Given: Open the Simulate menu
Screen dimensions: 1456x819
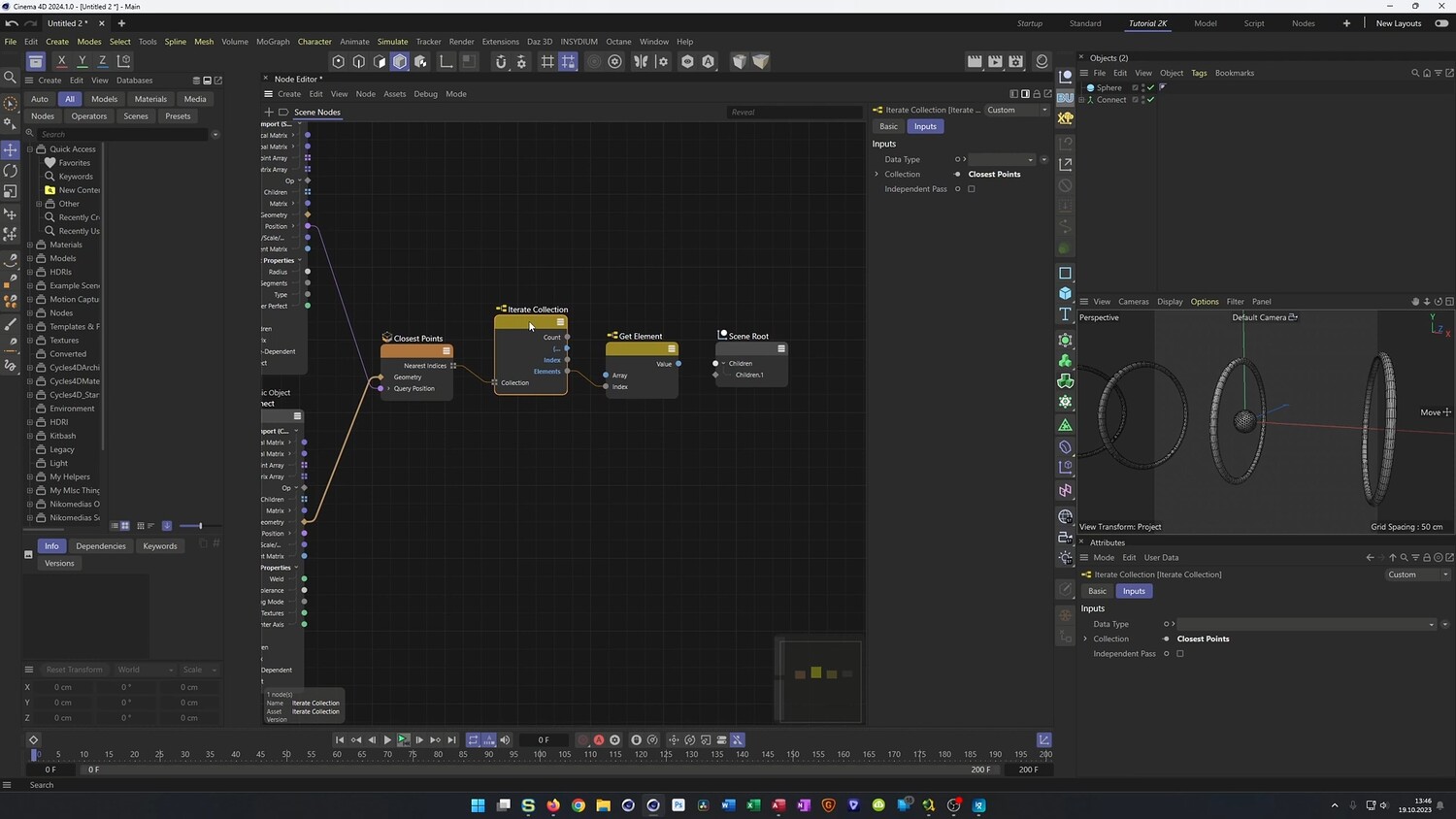Looking at the screenshot, I should click(392, 42).
